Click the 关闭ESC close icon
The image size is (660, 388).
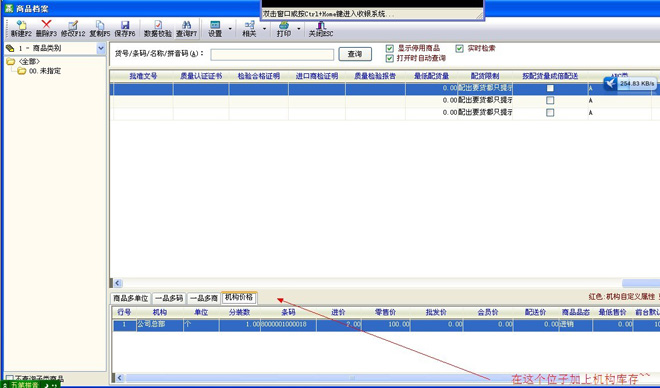[321, 25]
